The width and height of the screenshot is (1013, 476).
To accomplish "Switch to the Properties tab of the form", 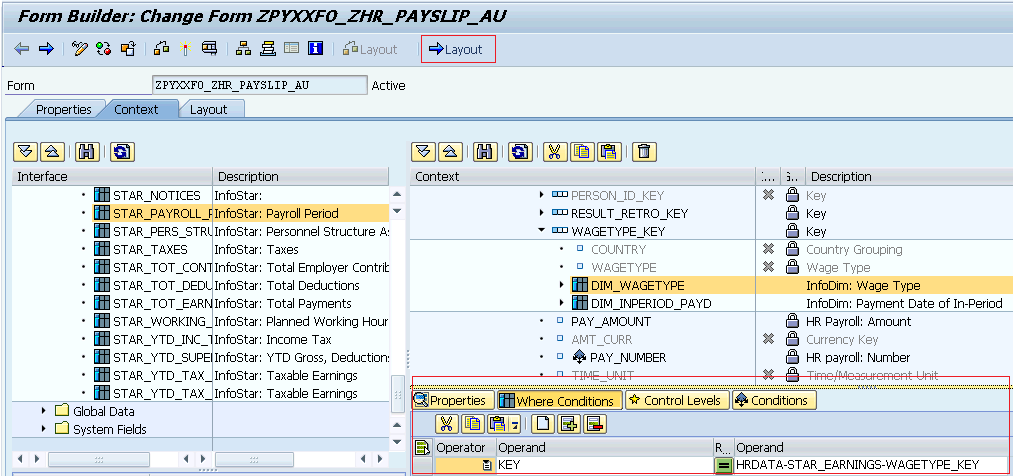I will click(63, 109).
